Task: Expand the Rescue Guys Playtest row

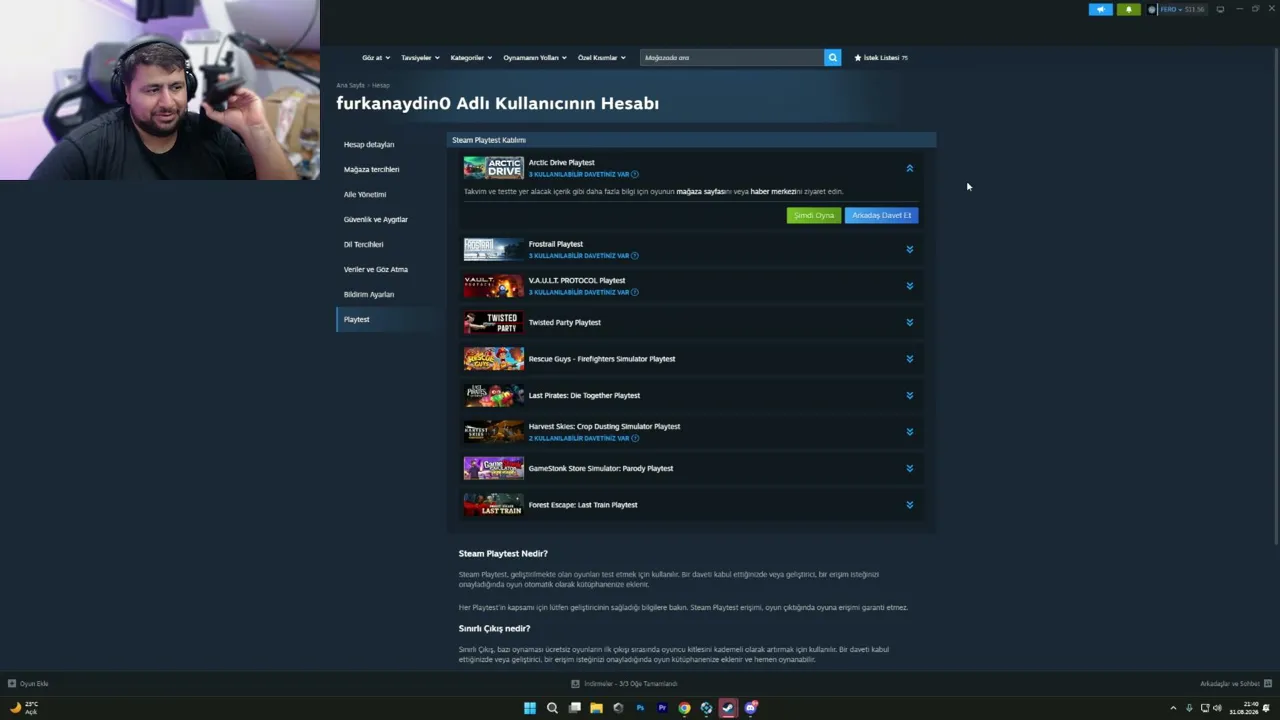Action: 909,359
